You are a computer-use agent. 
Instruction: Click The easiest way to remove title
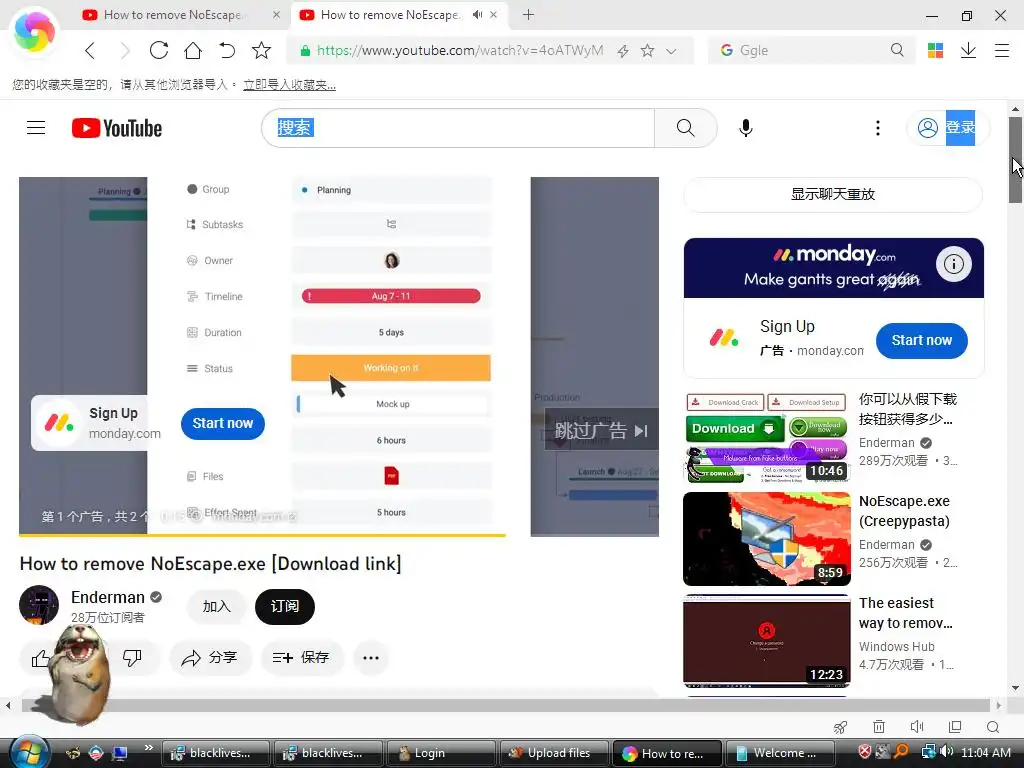coord(906,613)
